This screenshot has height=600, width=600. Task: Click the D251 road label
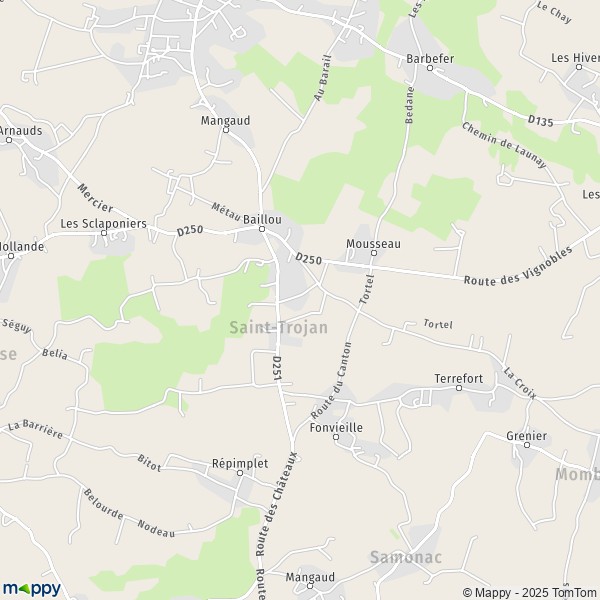click(x=278, y=368)
